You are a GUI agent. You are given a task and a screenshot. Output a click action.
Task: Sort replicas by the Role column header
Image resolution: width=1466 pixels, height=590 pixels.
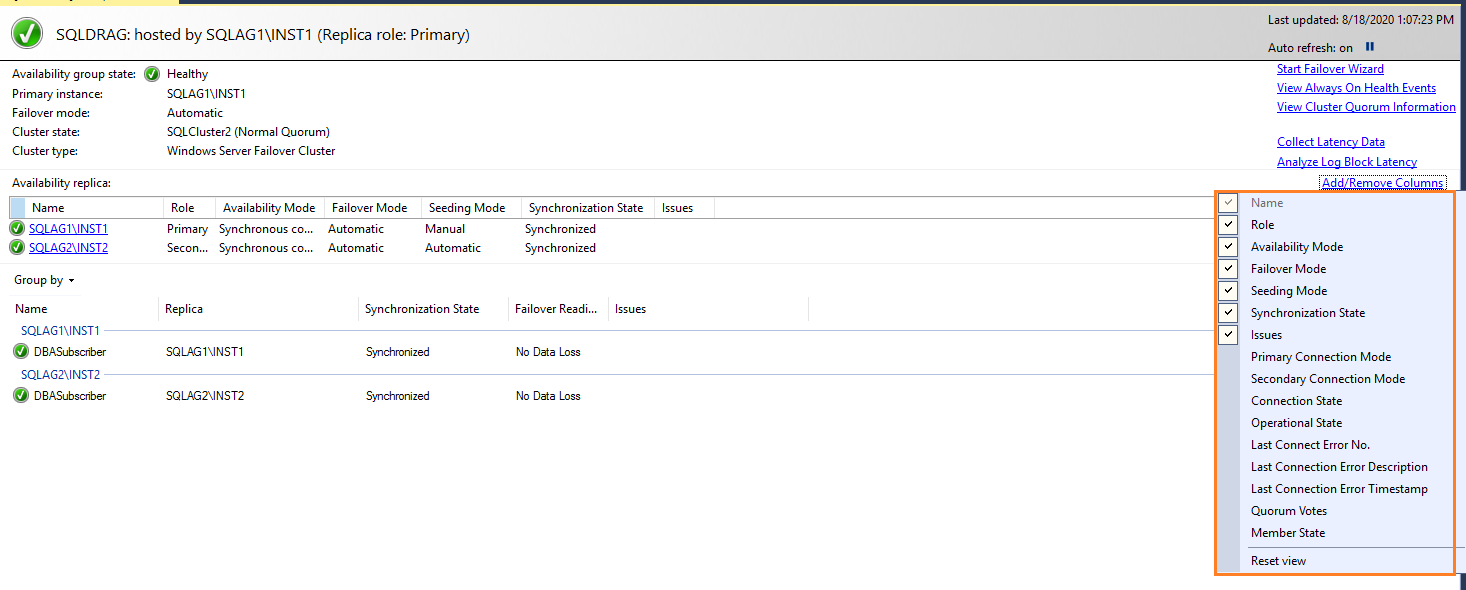(x=189, y=208)
